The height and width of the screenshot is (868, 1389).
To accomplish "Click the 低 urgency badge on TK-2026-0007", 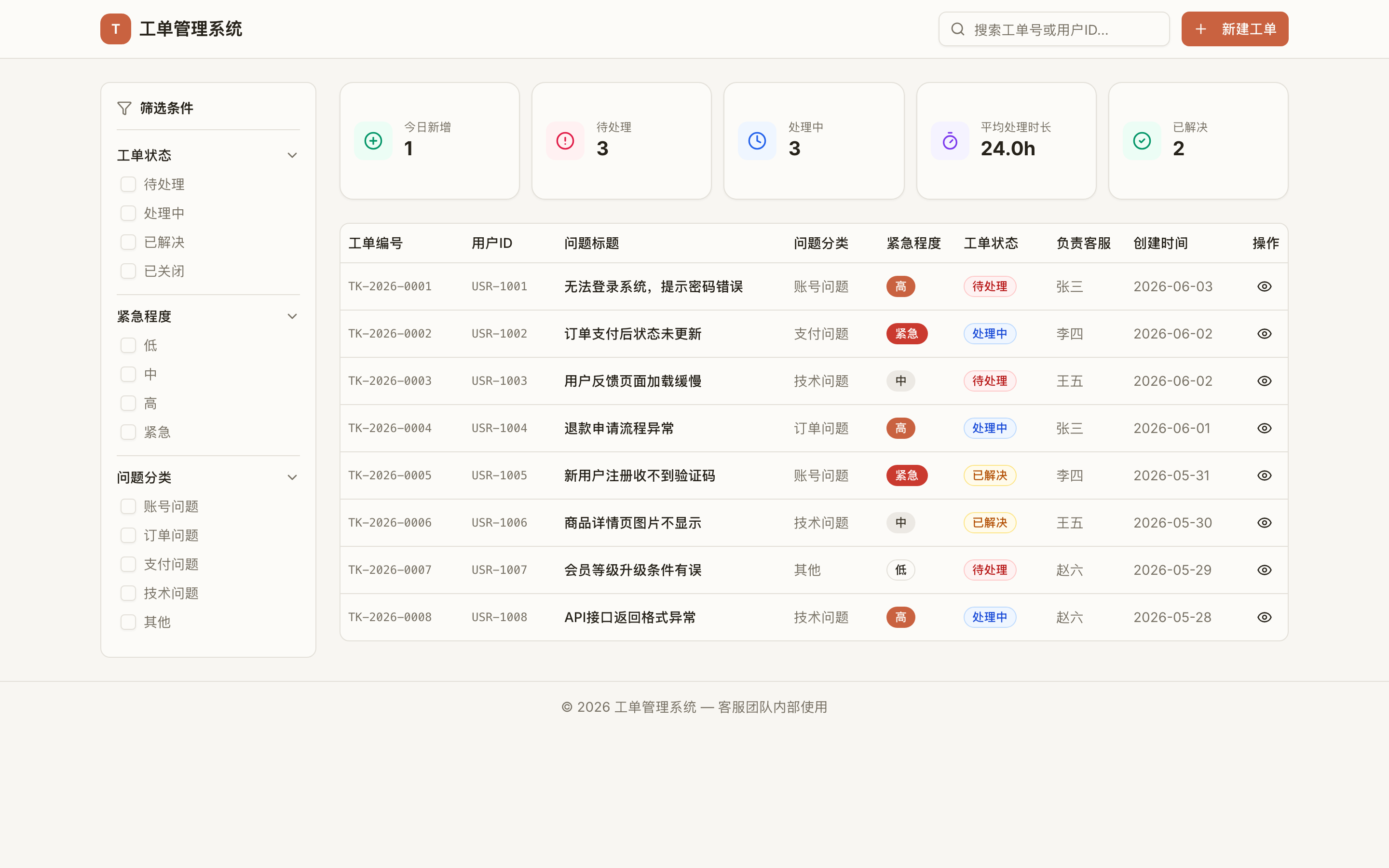I will [901, 570].
